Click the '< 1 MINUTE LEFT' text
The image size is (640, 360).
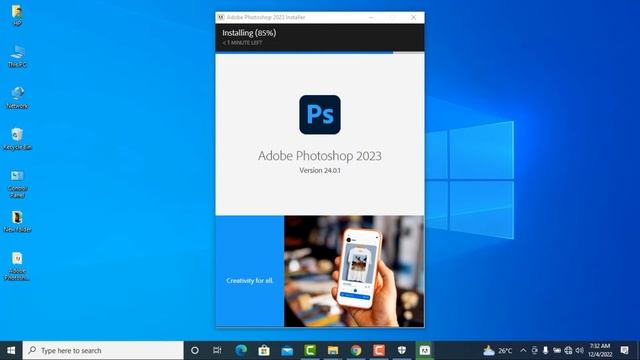click(242, 43)
